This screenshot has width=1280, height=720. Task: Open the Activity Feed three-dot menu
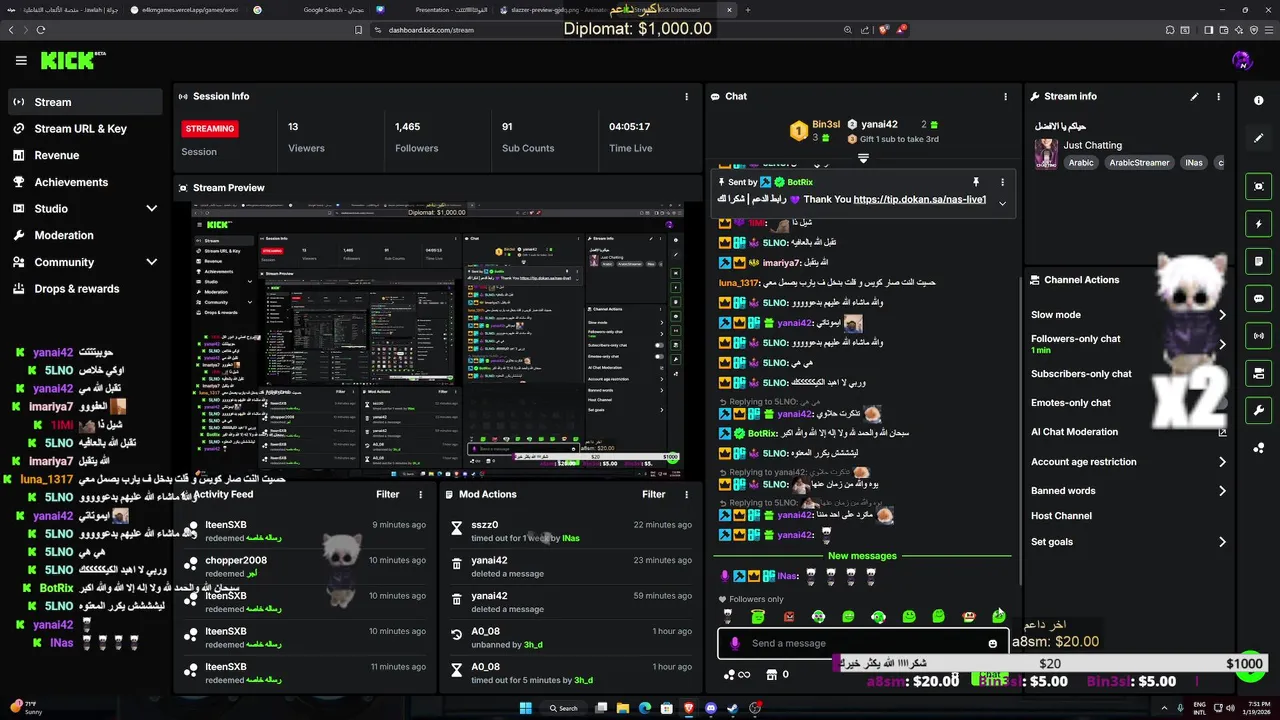point(420,495)
